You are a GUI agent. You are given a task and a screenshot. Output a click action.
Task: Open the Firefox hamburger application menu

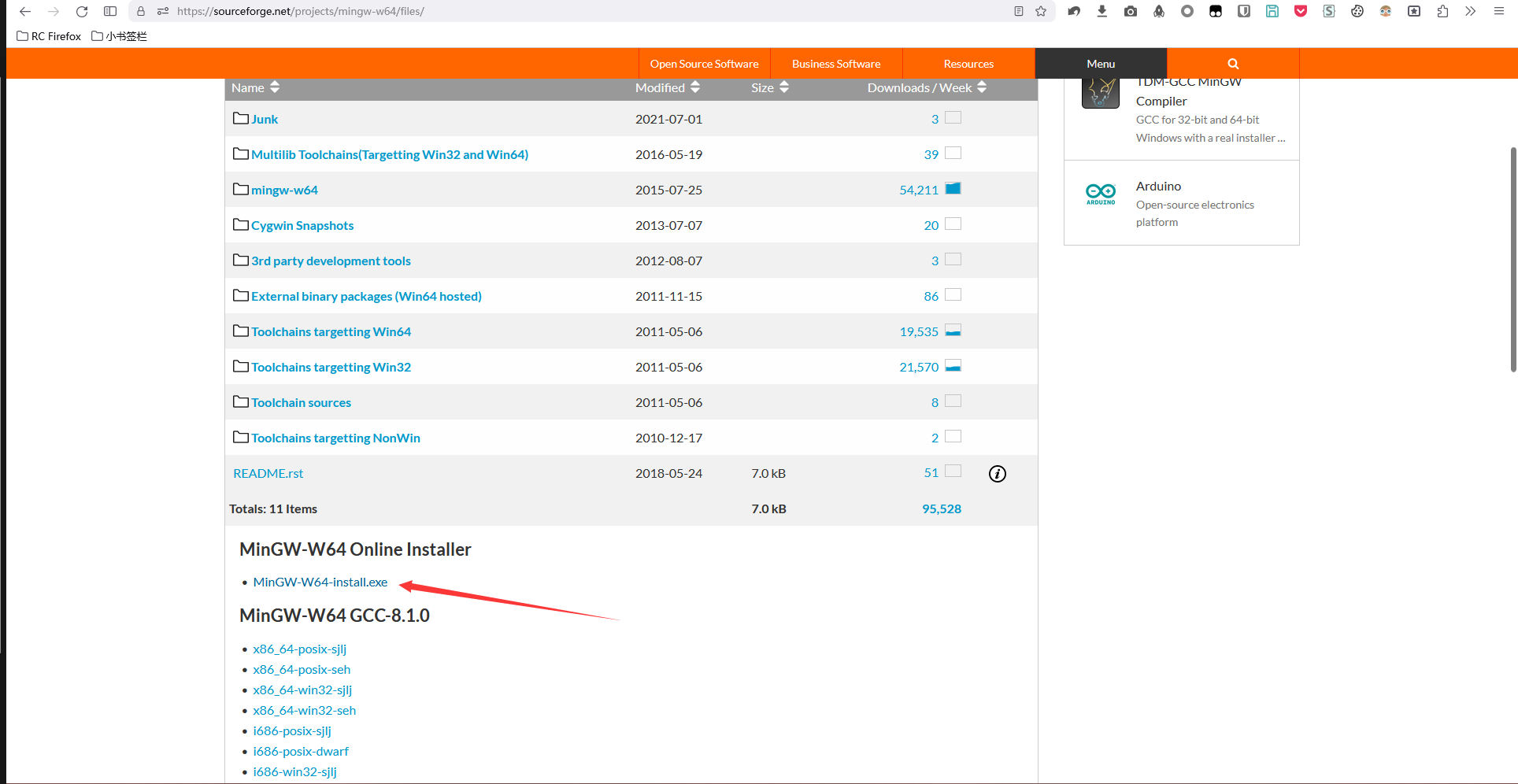point(1499,11)
